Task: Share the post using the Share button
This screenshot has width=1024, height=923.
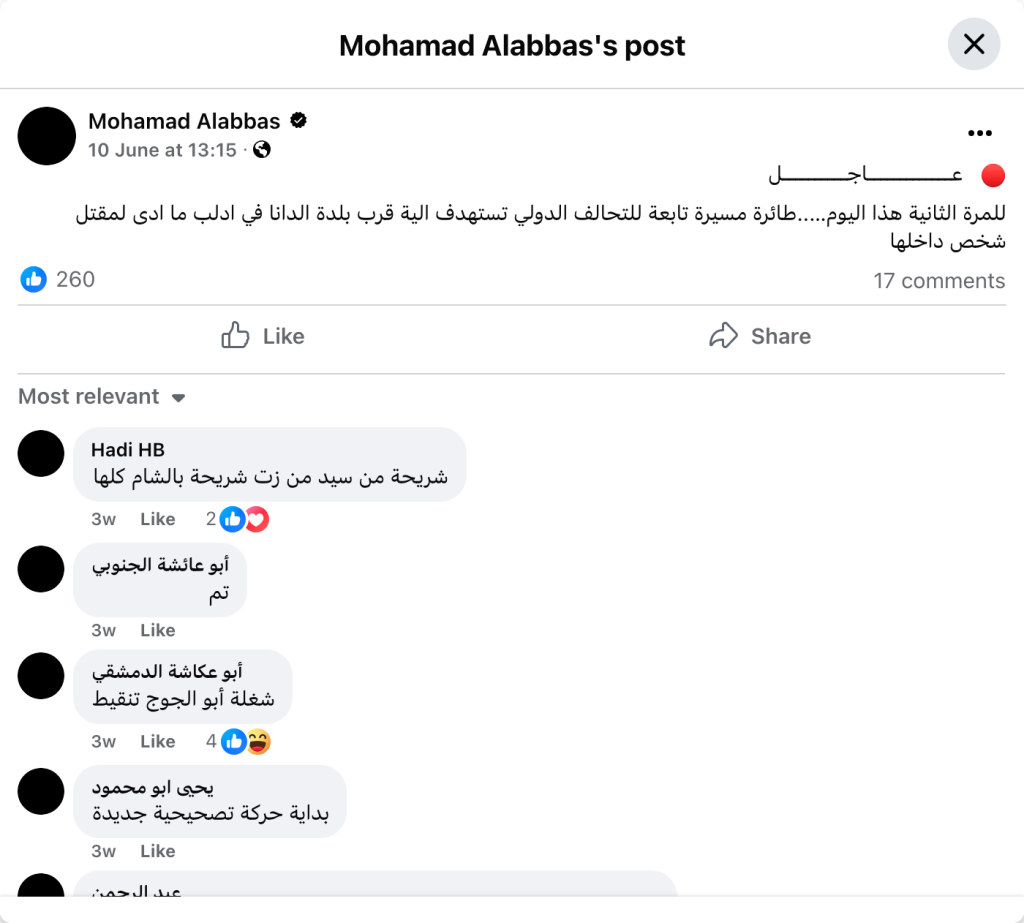Action: tap(759, 336)
